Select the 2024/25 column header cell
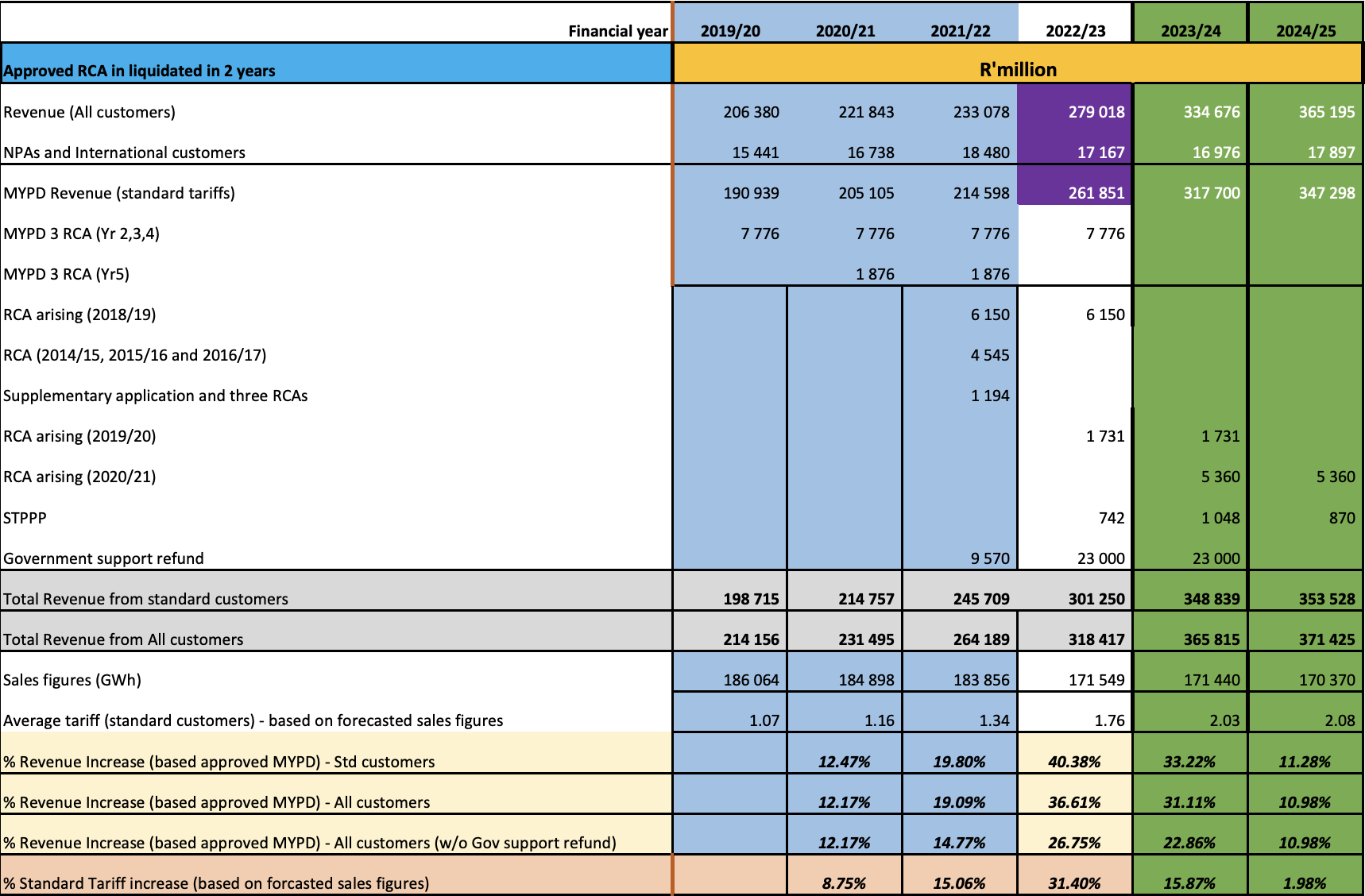Viewport: 1365px width, 896px height. pyautogui.click(x=1305, y=31)
